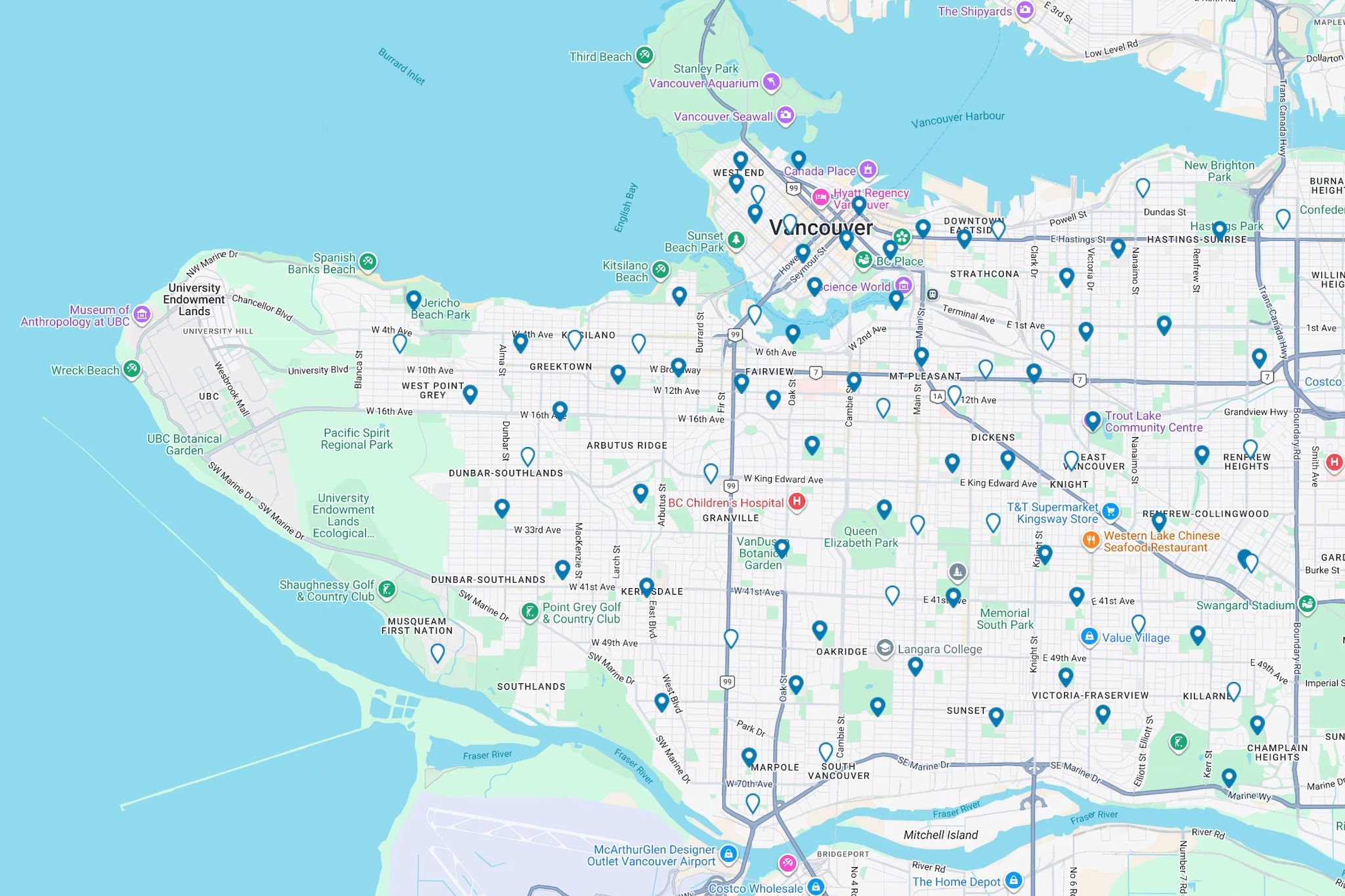Select the Costco Wholesale shopping icon
Viewport: 1345px width, 896px height.
pyautogui.click(x=816, y=887)
